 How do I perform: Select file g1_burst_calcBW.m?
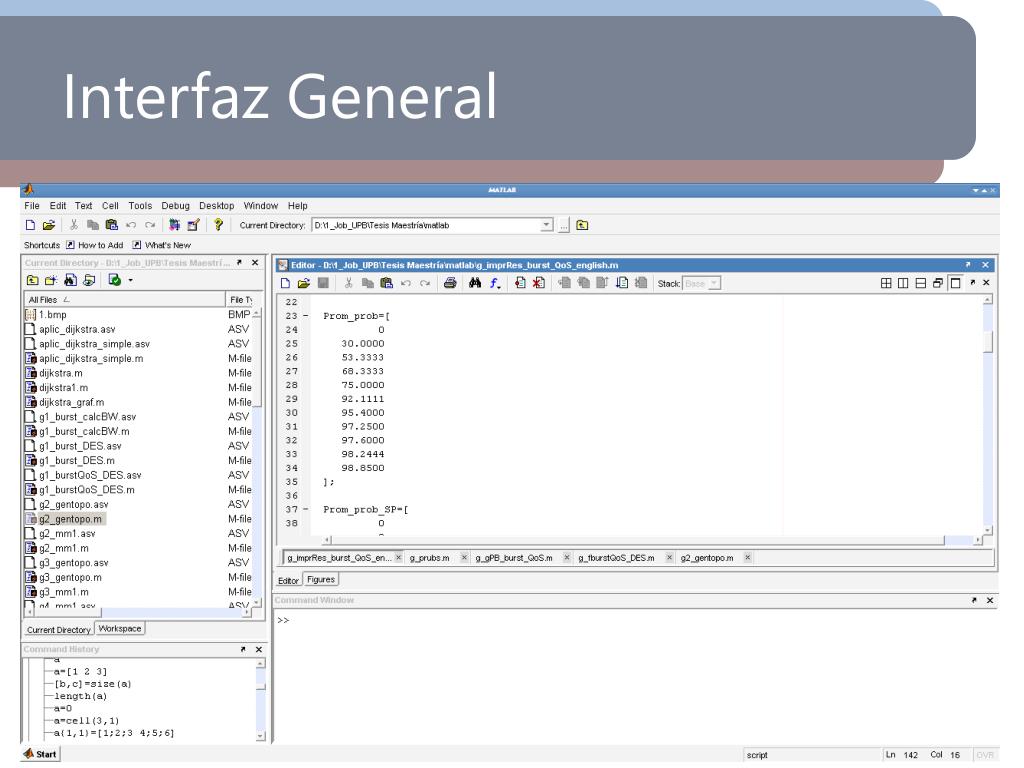click(x=84, y=432)
